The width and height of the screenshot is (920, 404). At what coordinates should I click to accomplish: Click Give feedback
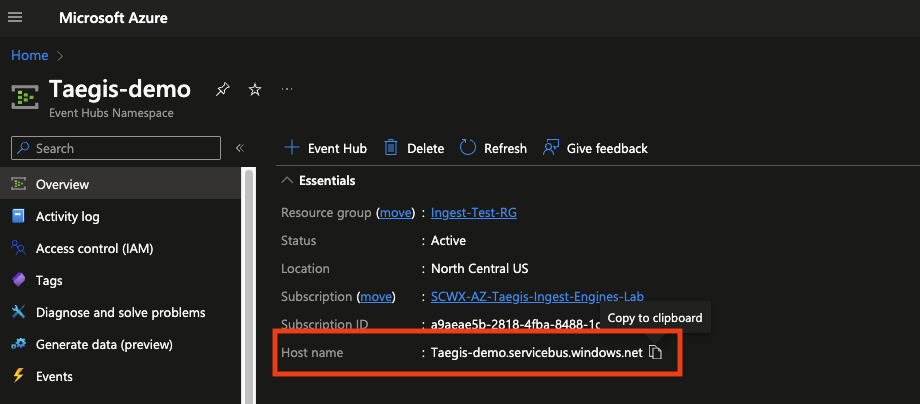(596, 148)
